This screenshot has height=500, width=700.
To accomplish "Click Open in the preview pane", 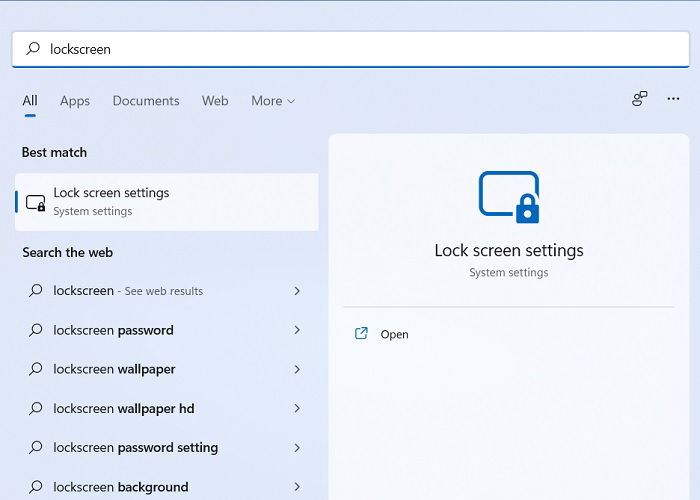I will point(394,334).
